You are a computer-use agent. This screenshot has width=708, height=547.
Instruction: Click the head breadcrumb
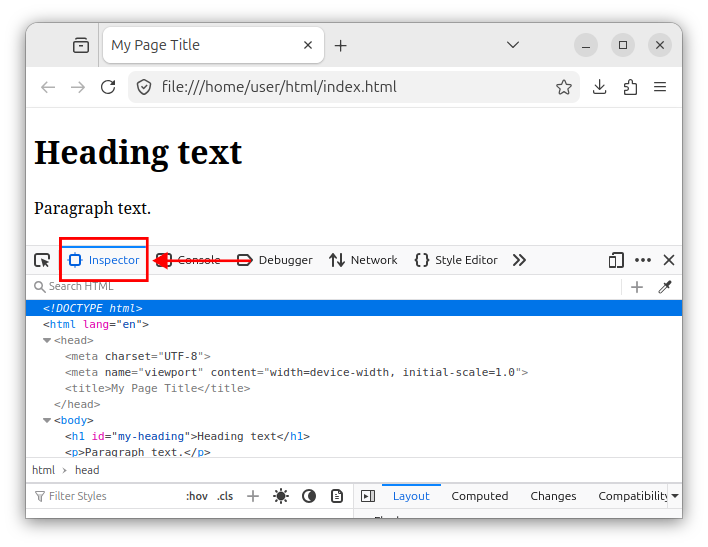point(87,470)
